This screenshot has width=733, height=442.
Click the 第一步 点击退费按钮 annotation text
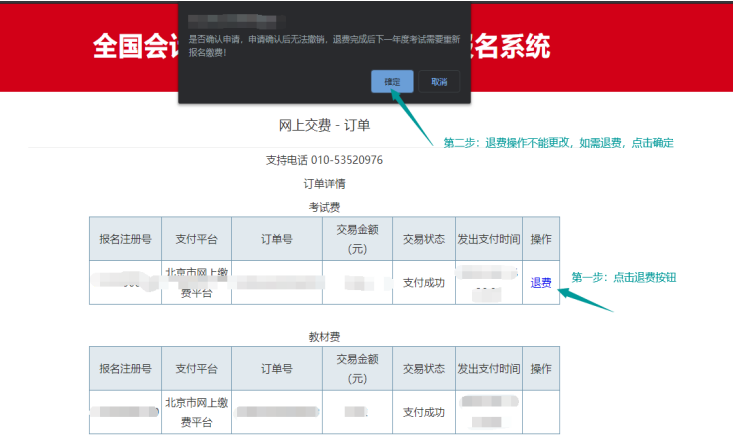tap(624, 277)
